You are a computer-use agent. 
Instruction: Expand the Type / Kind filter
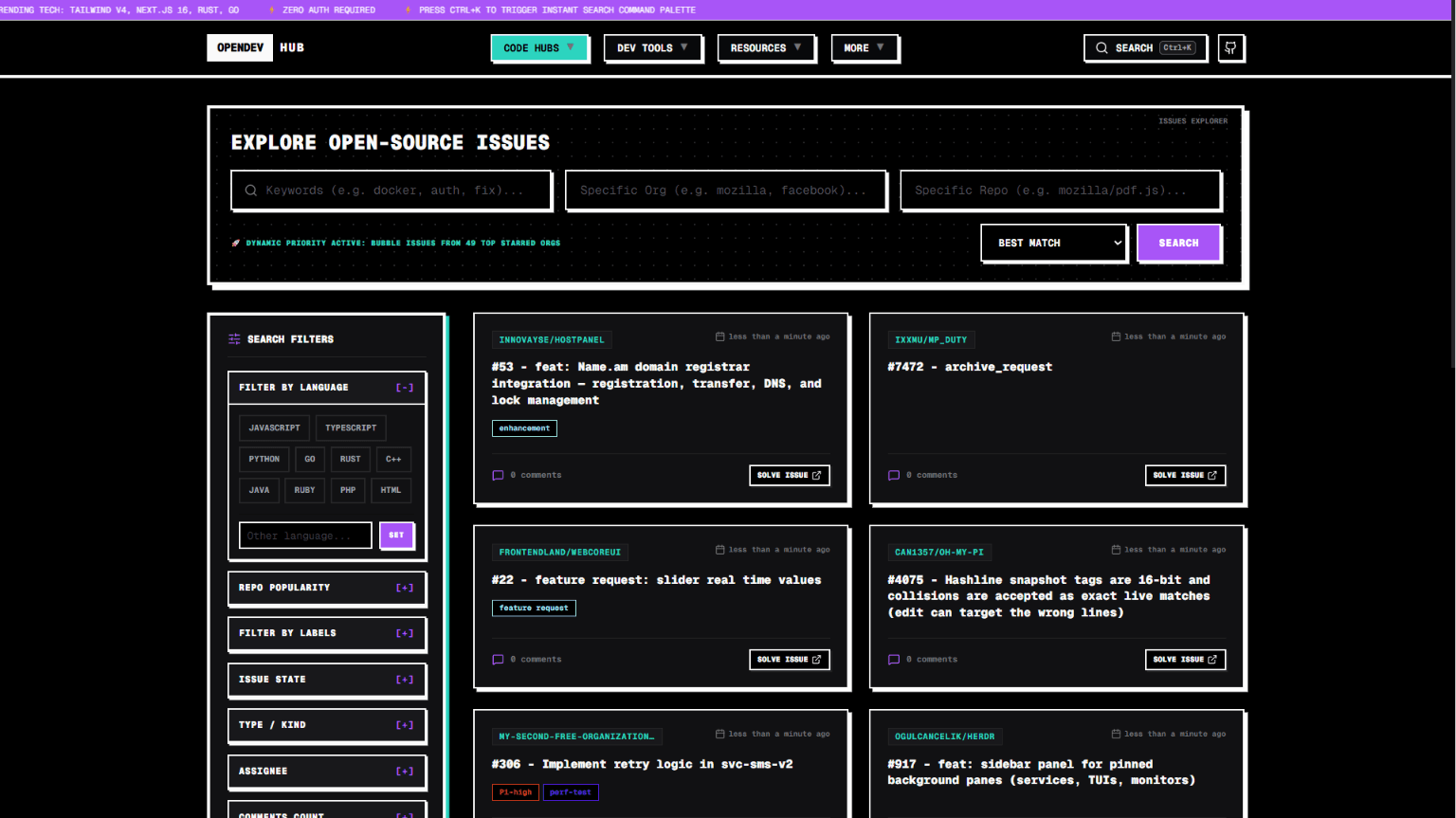tap(326, 725)
